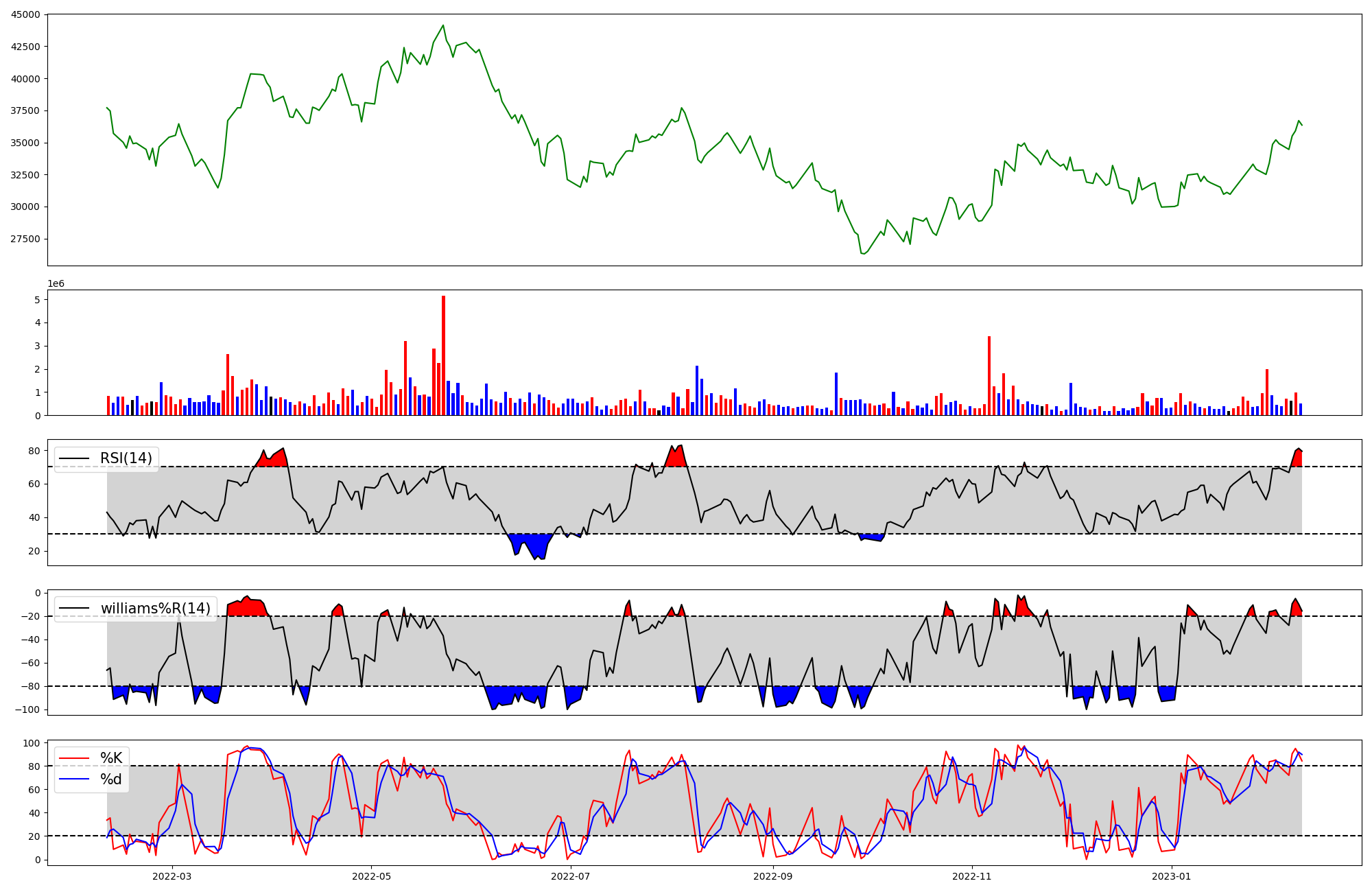Click the blue %d legend line sample
The height and width of the screenshot is (892, 1372).
[x=74, y=779]
